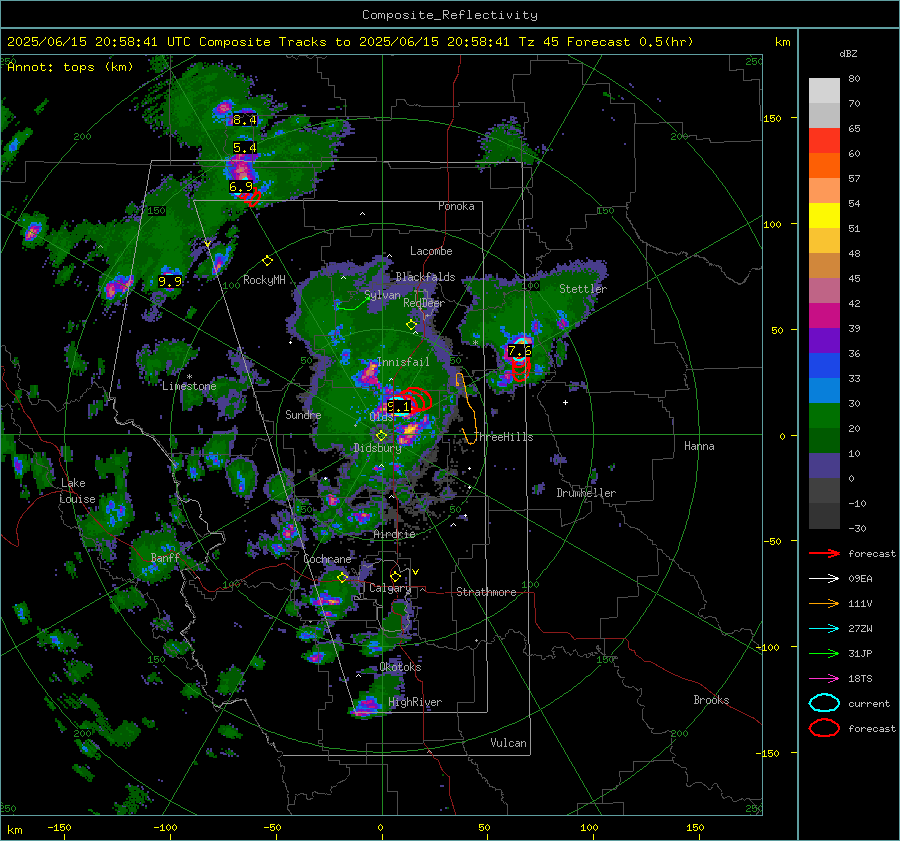Click the yellow diamond marker above Didsbury

click(381, 436)
